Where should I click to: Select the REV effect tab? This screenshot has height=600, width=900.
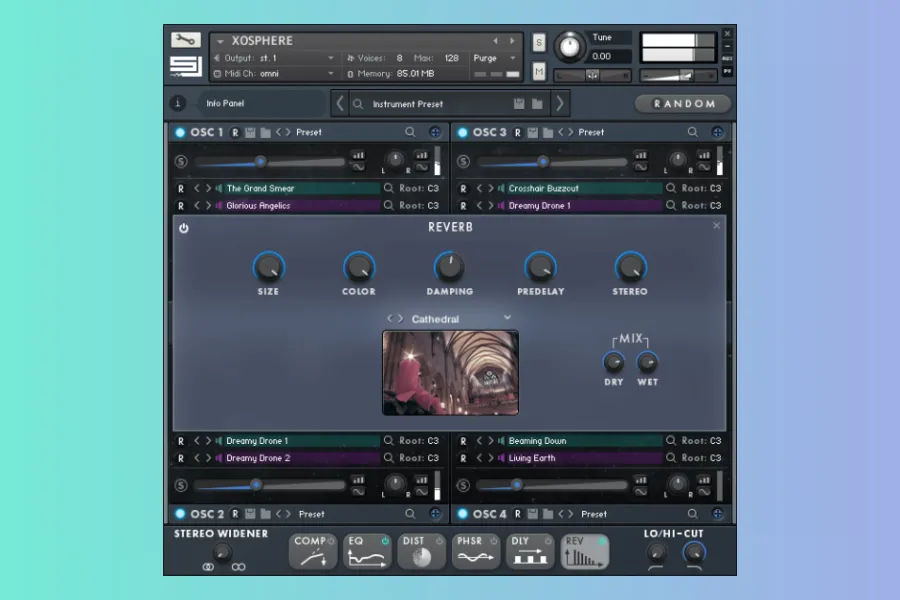tap(584, 552)
